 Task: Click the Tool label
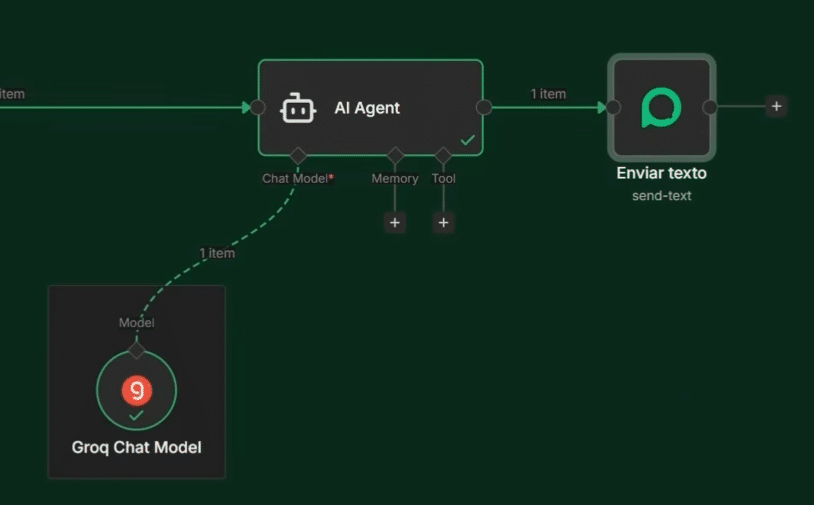tap(444, 179)
